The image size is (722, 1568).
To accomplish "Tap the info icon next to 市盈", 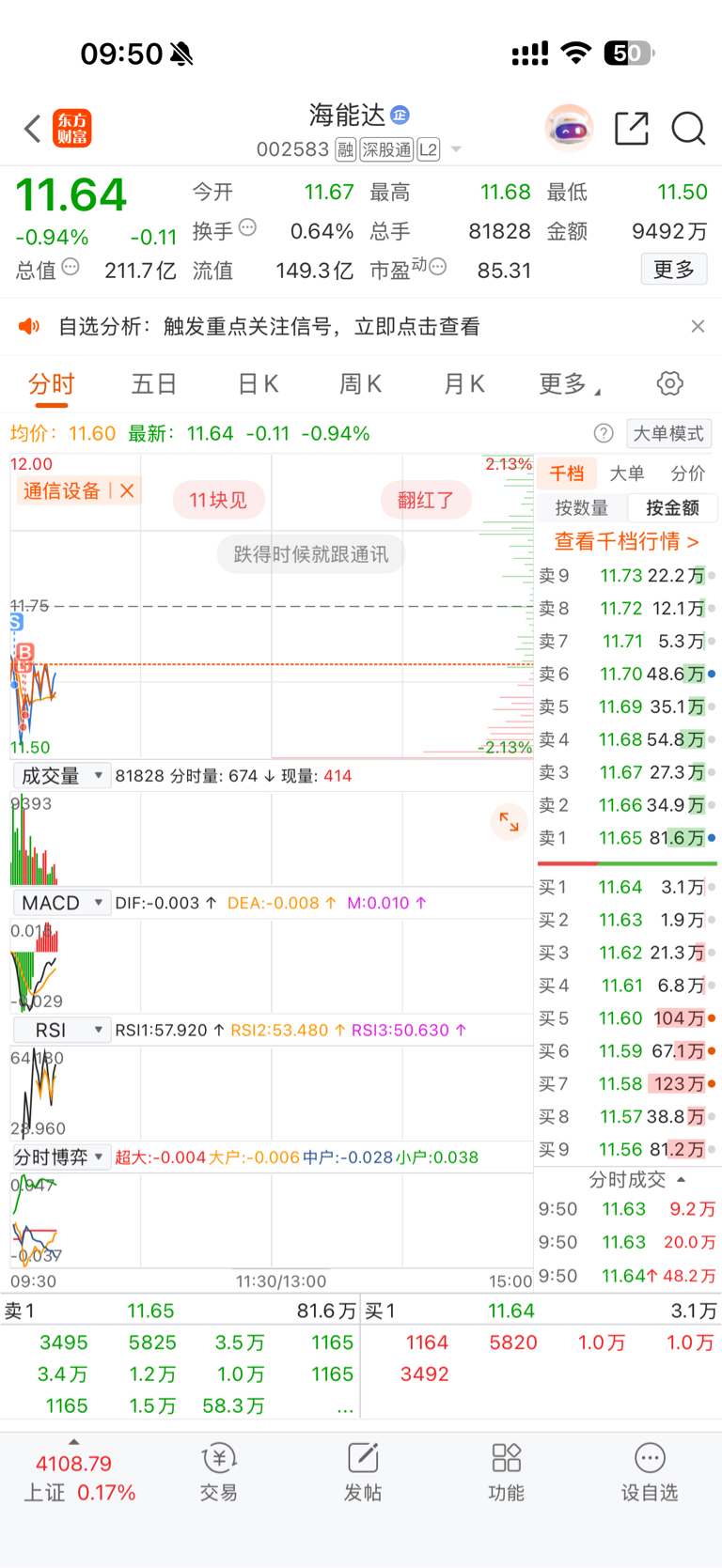I will (437, 268).
